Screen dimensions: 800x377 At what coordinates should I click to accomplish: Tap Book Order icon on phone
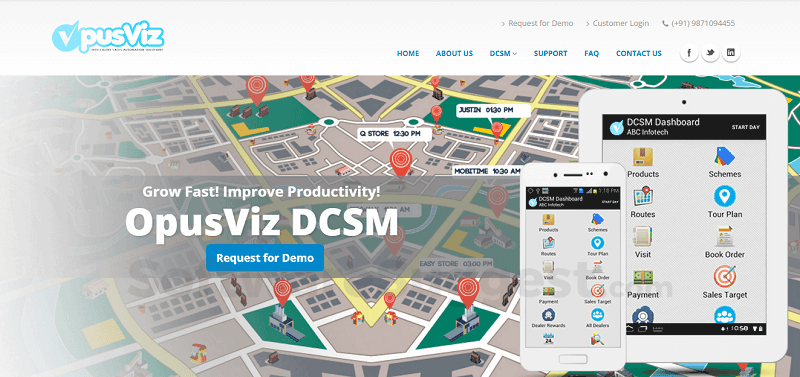(597, 267)
